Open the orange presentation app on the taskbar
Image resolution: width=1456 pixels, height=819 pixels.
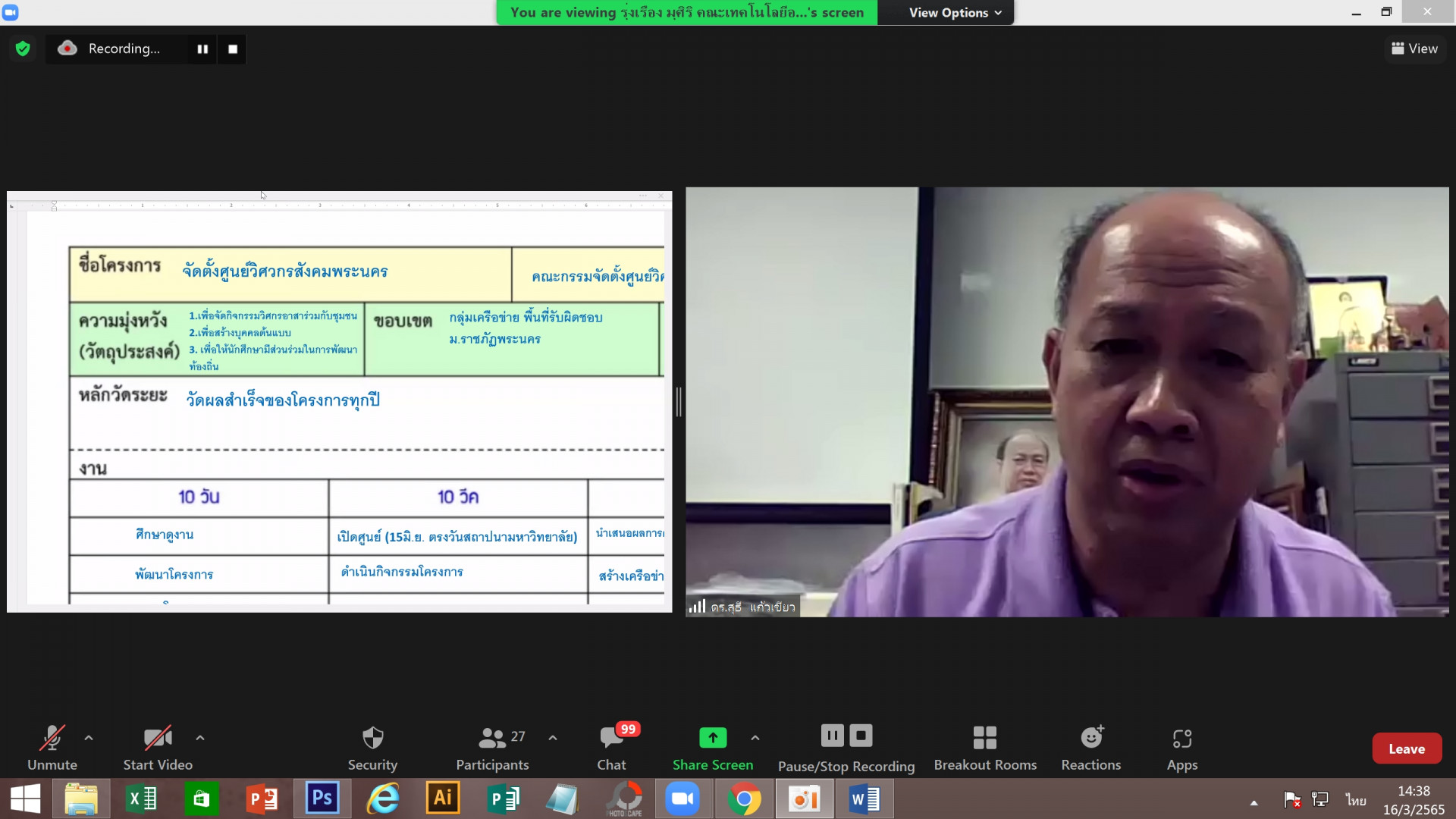[804, 799]
